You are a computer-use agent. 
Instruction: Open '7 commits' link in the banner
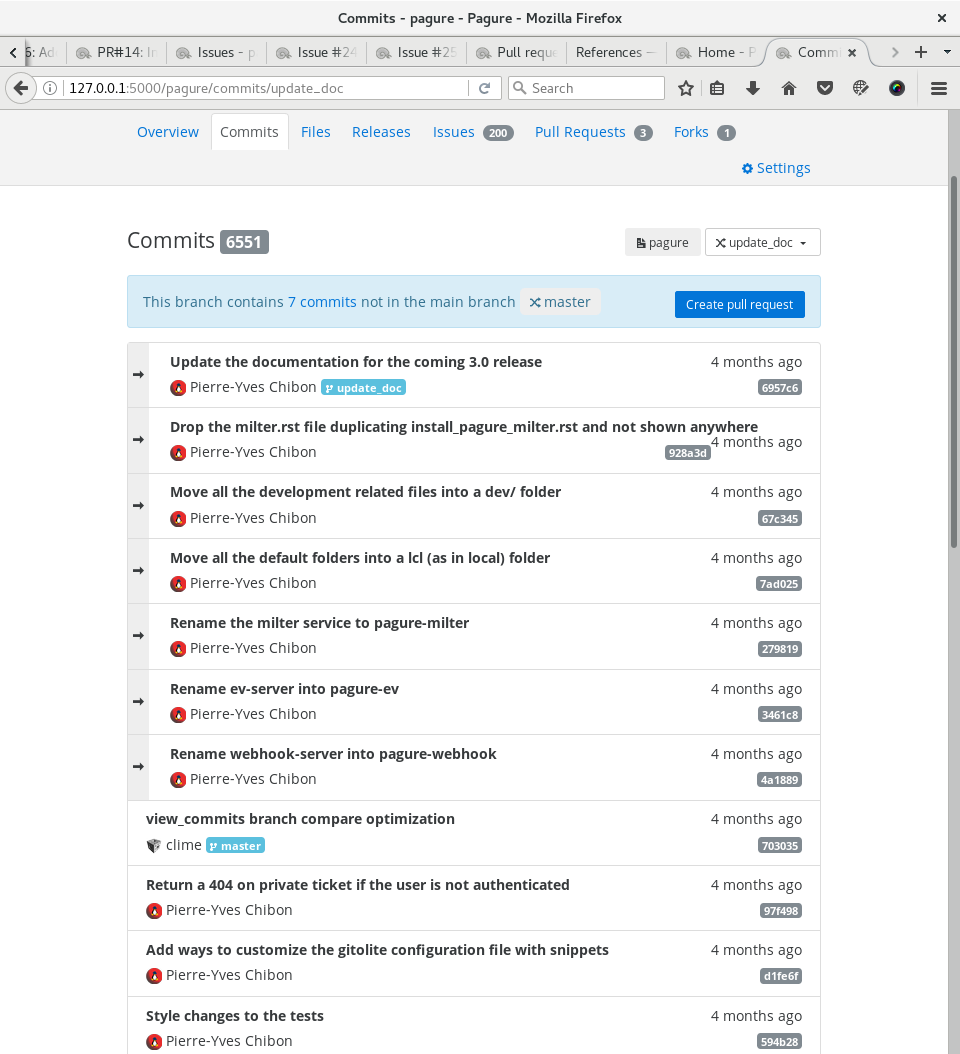pyautogui.click(x=322, y=302)
